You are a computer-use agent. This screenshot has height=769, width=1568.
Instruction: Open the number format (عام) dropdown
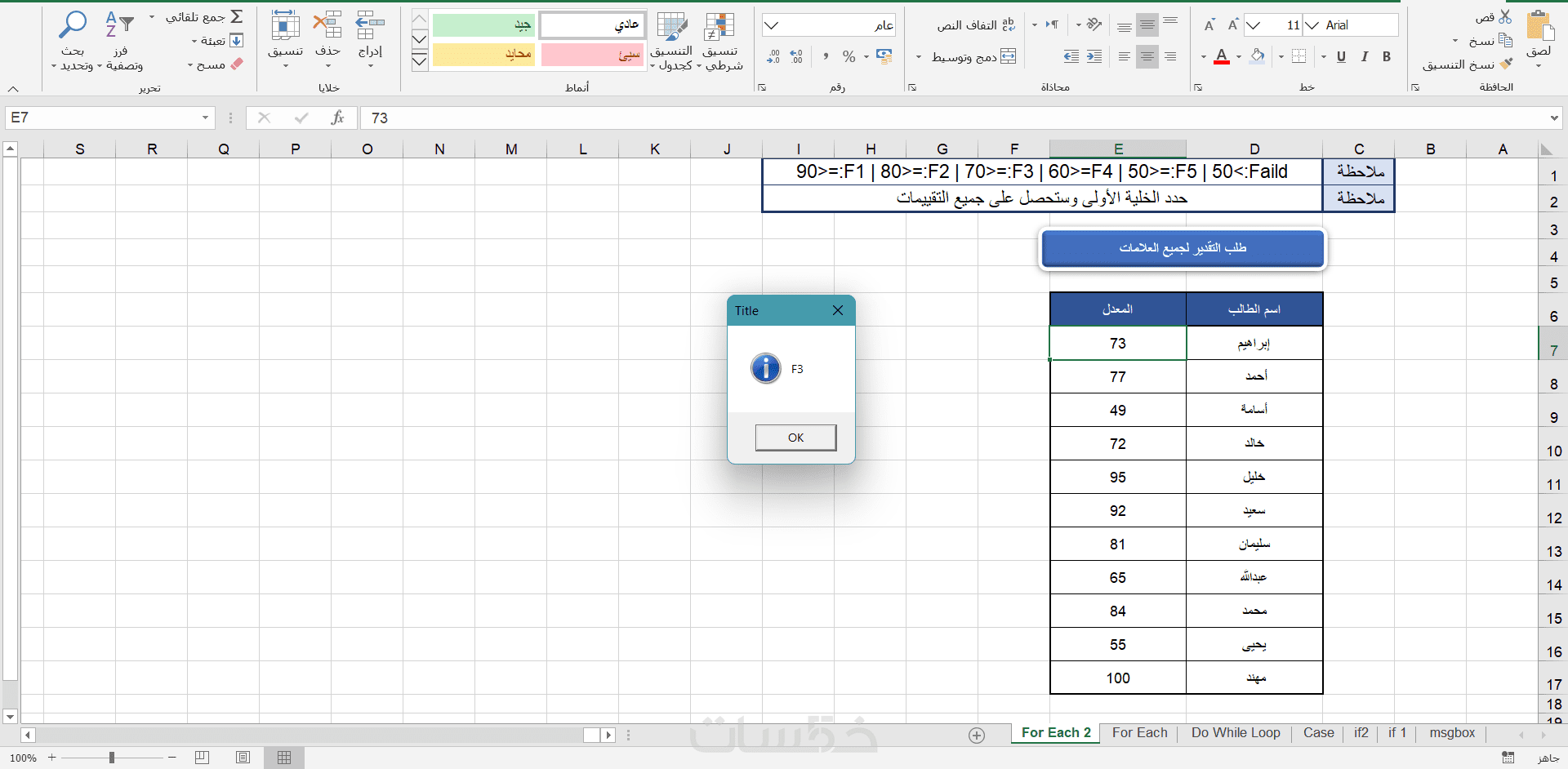coord(771,25)
